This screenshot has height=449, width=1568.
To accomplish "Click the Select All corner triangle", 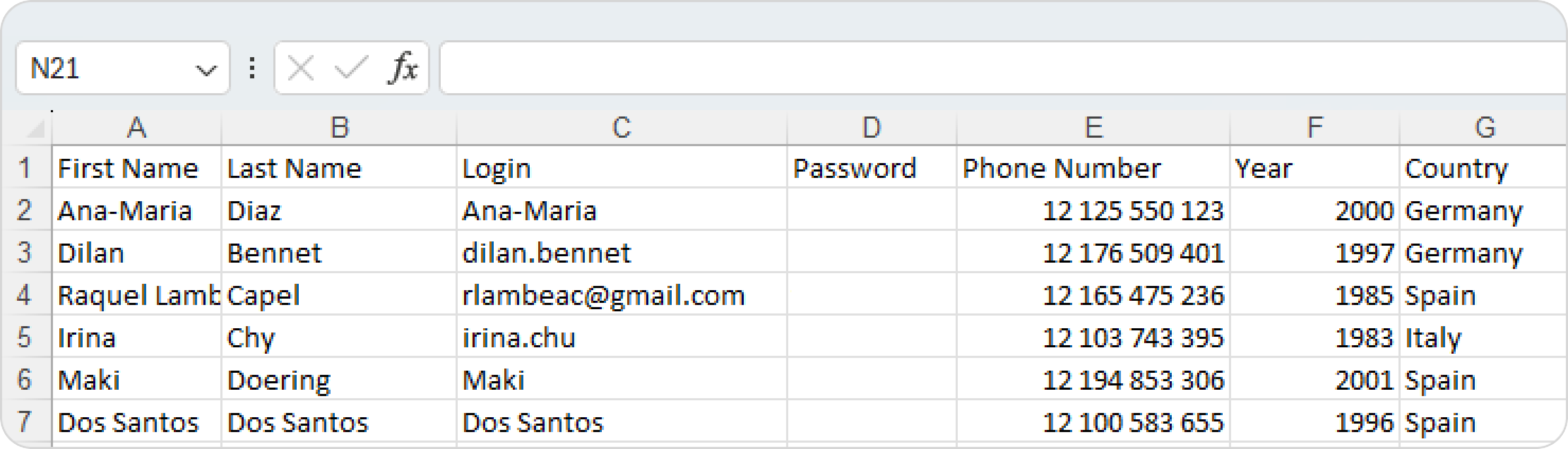I will 34,128.
